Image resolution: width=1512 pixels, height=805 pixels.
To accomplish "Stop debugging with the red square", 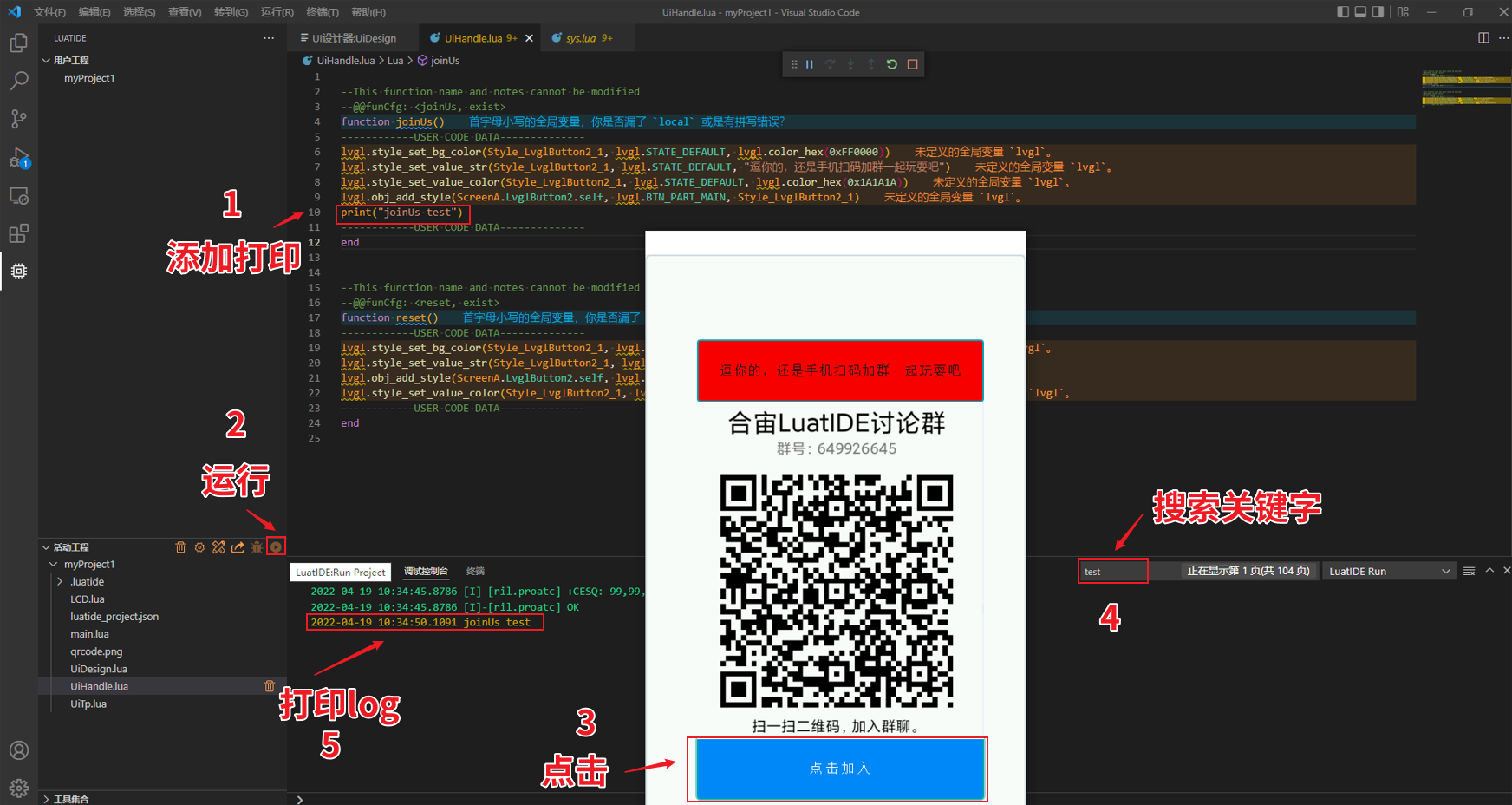I will 912,64.
